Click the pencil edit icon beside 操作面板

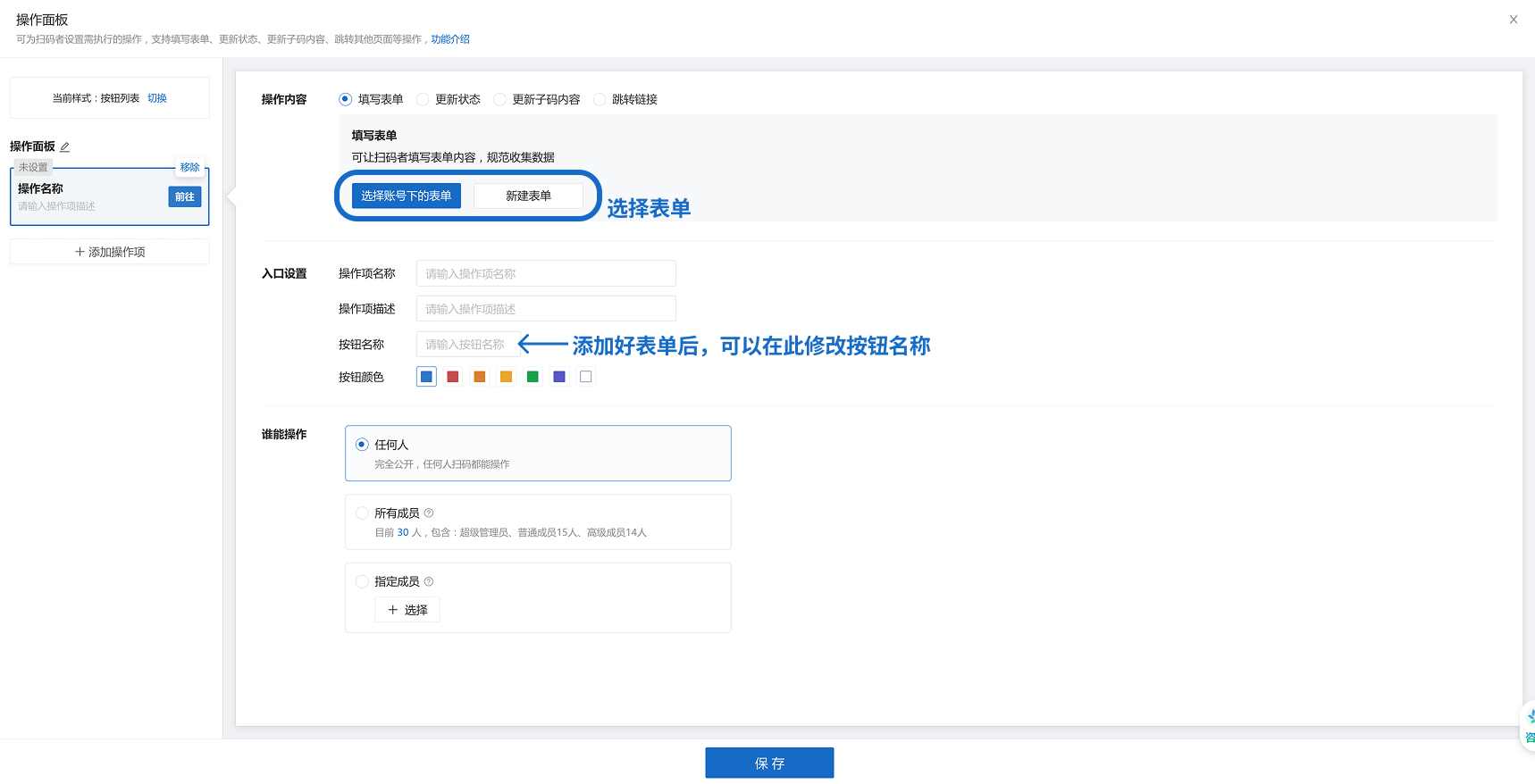(x=64, y=147)
